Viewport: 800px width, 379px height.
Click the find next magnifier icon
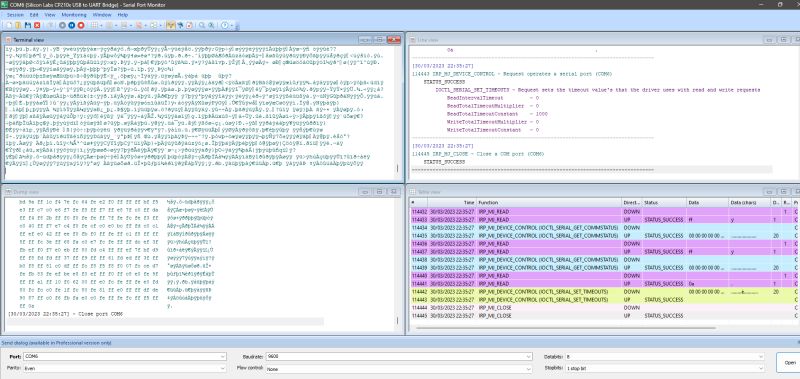point(211,25)
